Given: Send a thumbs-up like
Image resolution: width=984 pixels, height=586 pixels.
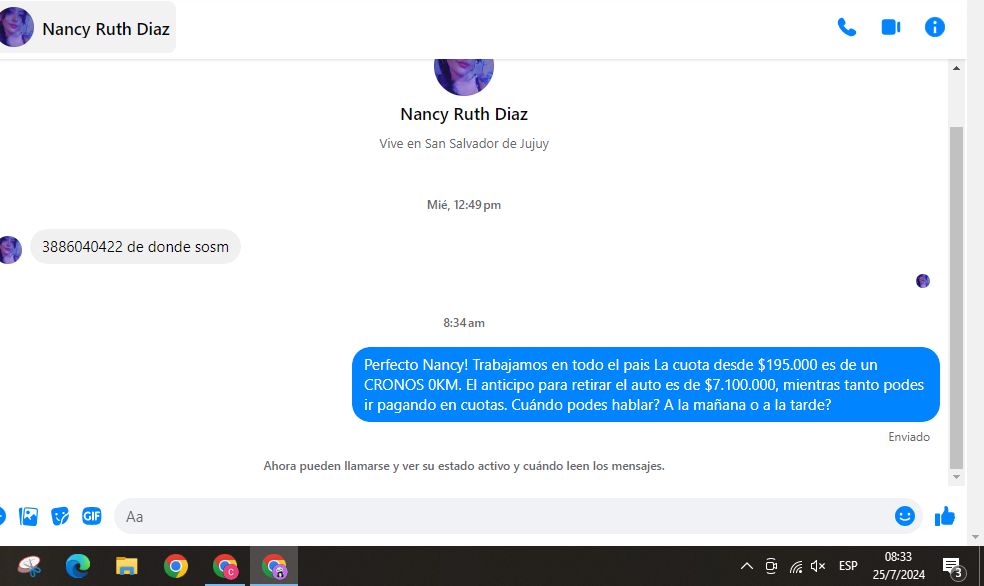Looking at the screenshot, I should (945, 516).
